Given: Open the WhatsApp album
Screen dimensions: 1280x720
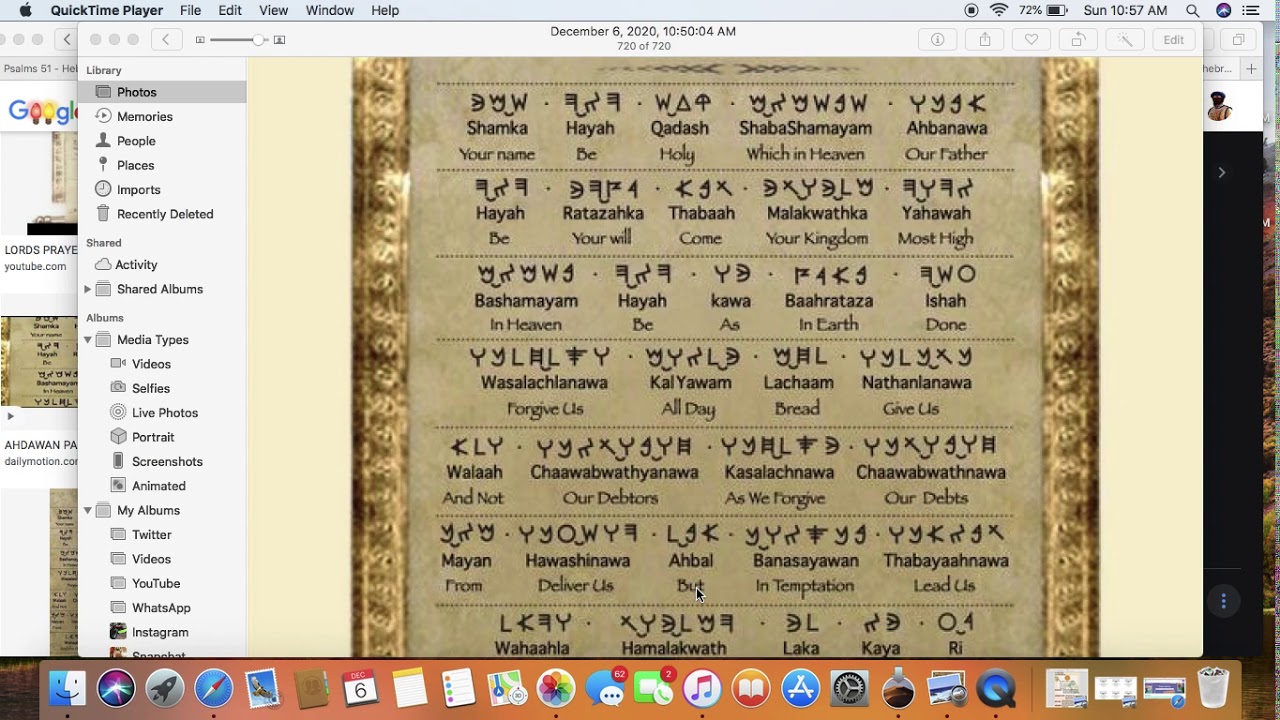Looking at the screenshot, I should (162, 608).
